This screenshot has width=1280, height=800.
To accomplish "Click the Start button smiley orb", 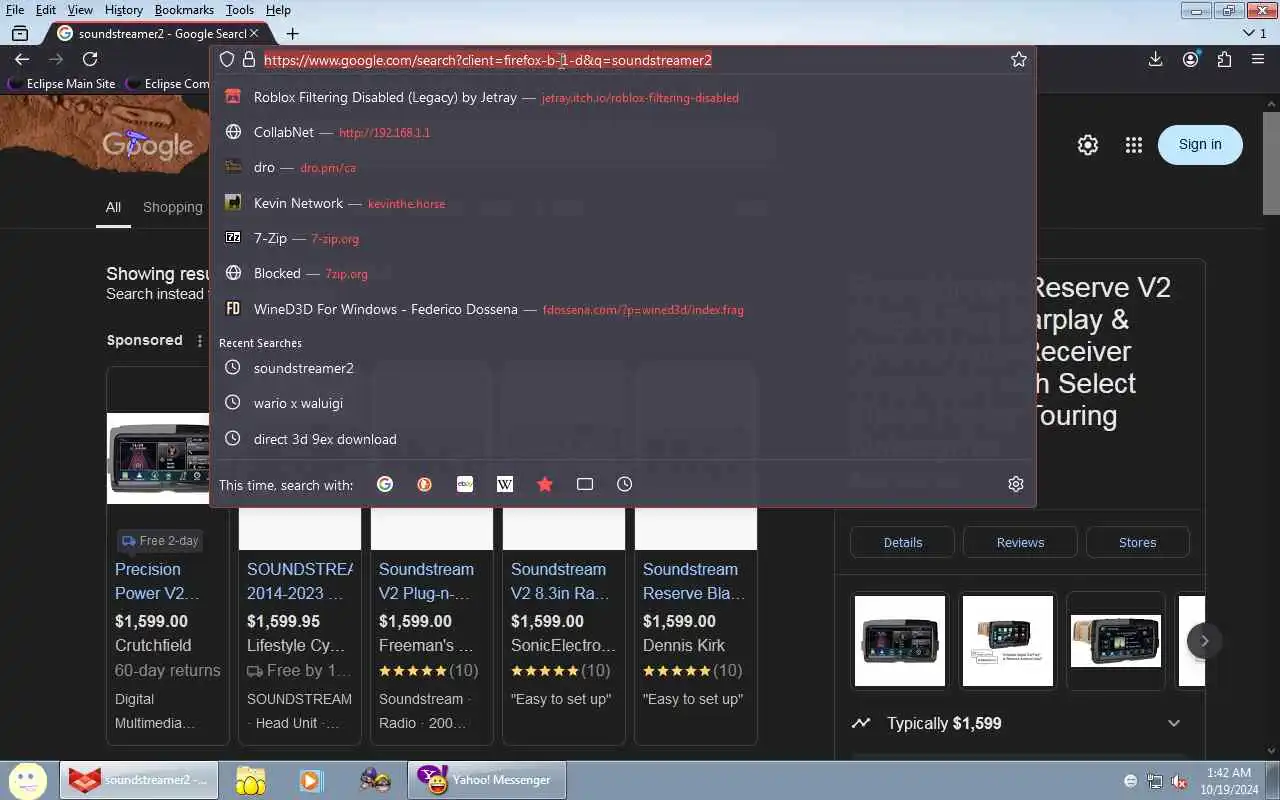I will 27,780.
